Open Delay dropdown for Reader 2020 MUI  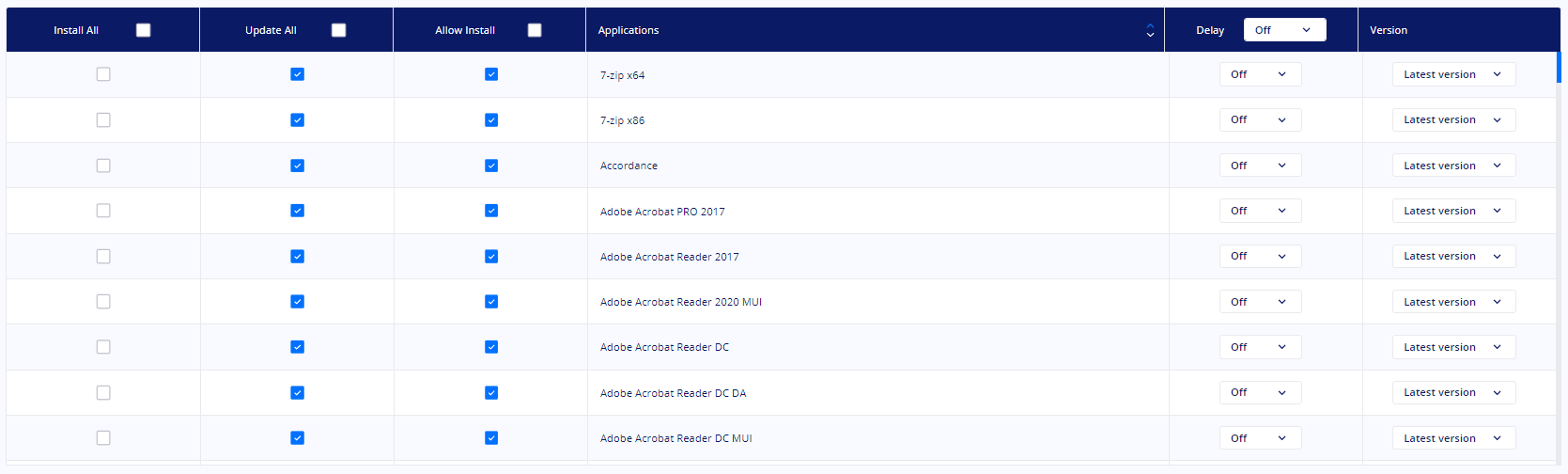1261,302
